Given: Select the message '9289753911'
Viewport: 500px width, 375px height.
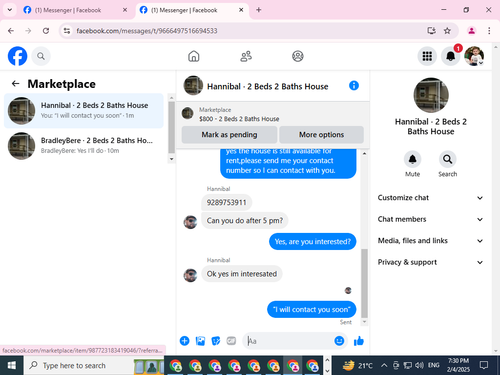Looking at the screenshot, I should (x=226, y=202).
